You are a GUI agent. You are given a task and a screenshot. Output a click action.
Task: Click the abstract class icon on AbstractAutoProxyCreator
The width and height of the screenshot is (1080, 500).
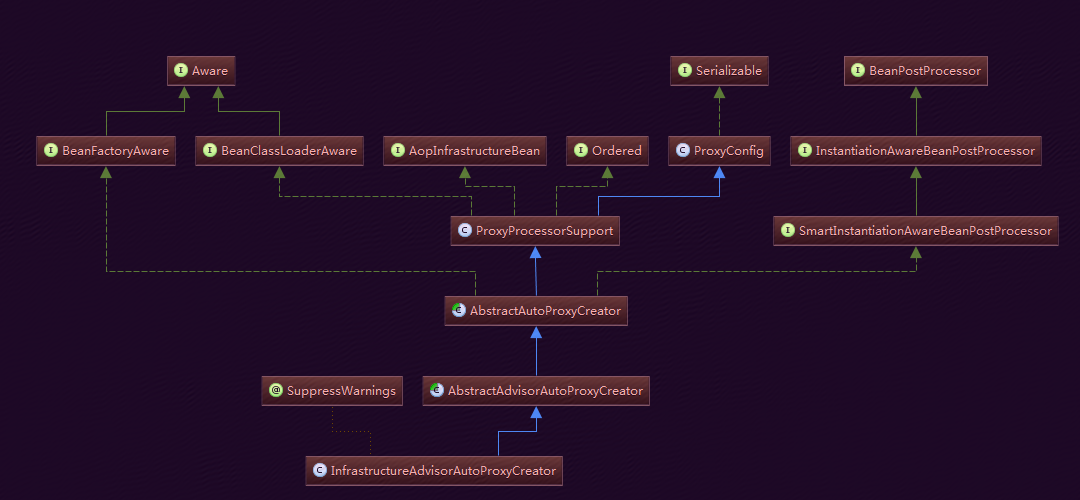459,311
